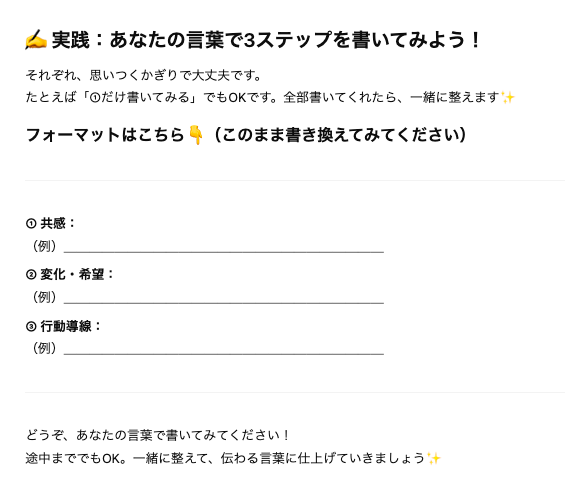This screenshot has height=478, width=565.
Task: Click the 変化・希望 label
Action: [x=72, y=274]
